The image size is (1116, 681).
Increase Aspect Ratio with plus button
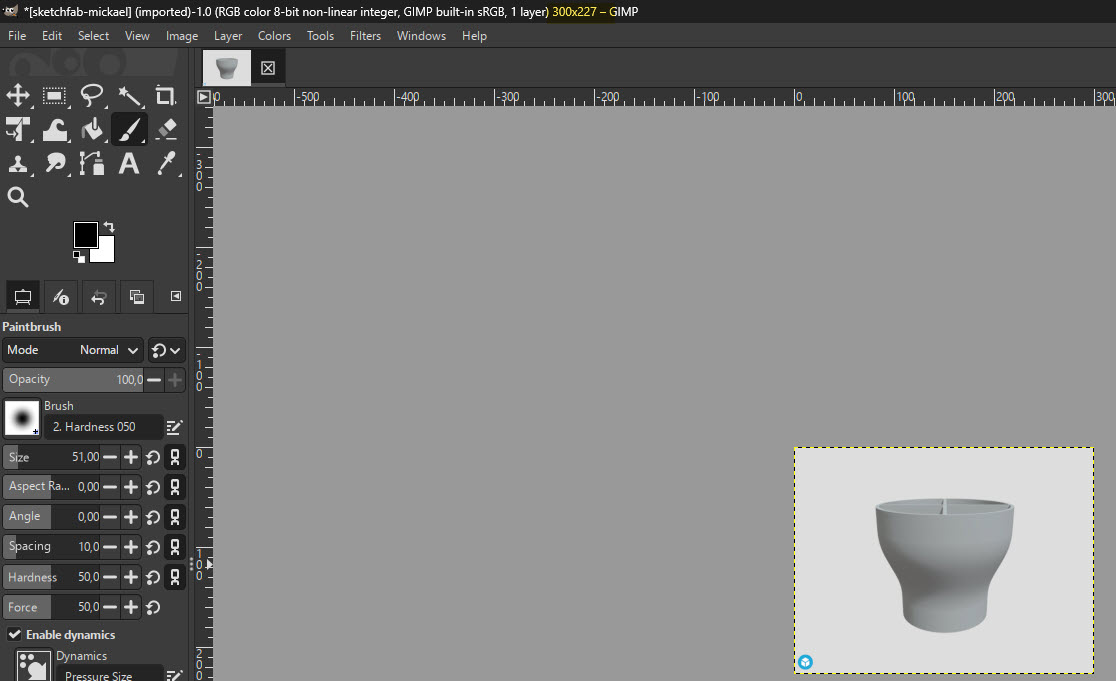131,487
